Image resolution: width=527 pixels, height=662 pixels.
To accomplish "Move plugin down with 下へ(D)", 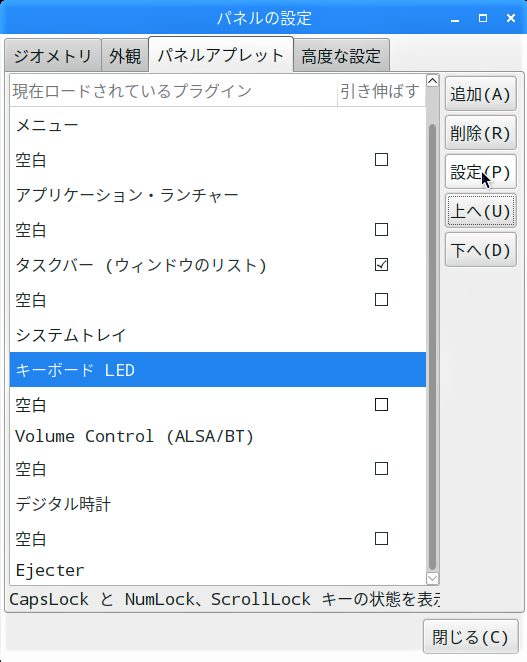I will click(481, 250).
